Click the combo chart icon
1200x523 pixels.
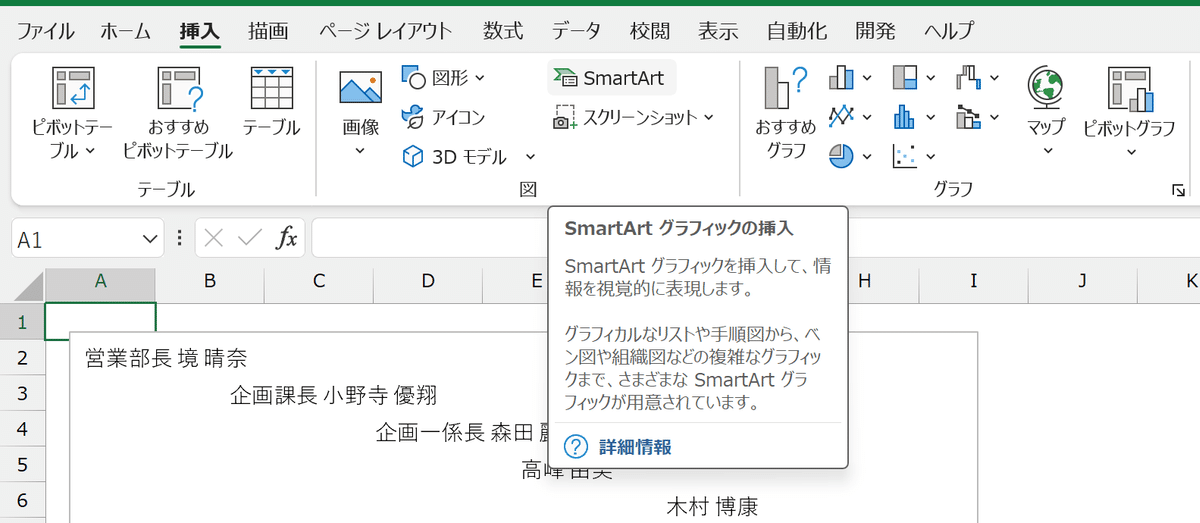(968, 116)
